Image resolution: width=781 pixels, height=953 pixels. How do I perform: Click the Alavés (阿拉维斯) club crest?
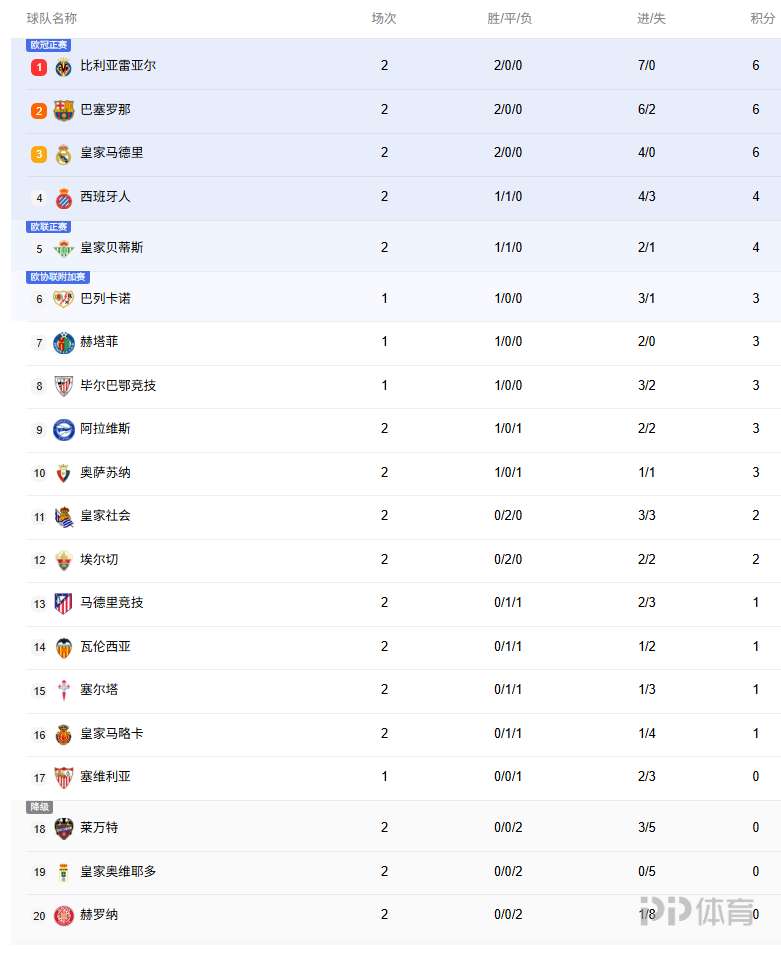point(64,429)
